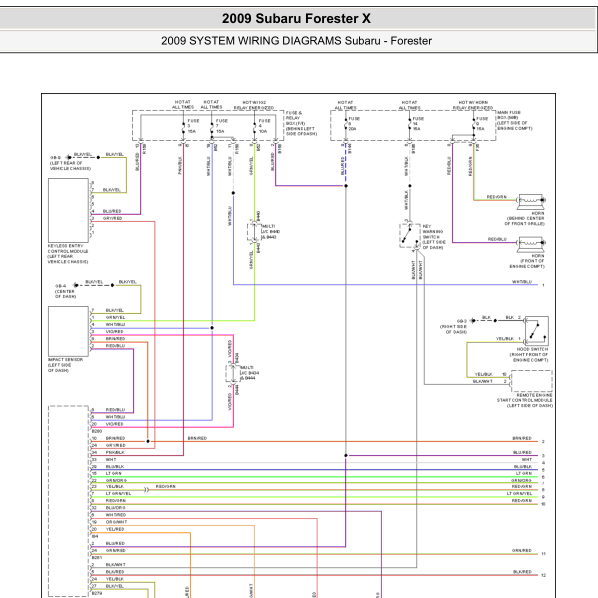
Task: Click the BRN/RED wire label at mid-diagram
Action: [x=197, y=438]
